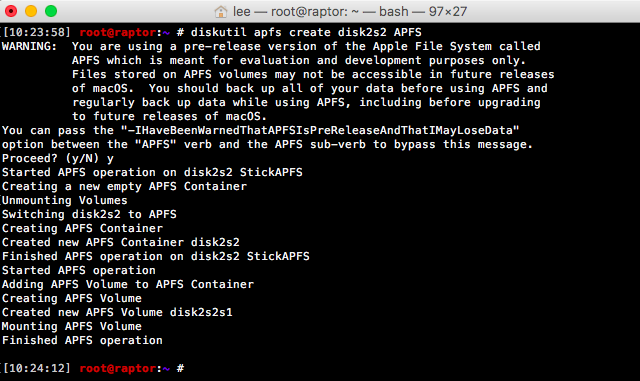Click the green full-screen window button

(x=51, y=11)
